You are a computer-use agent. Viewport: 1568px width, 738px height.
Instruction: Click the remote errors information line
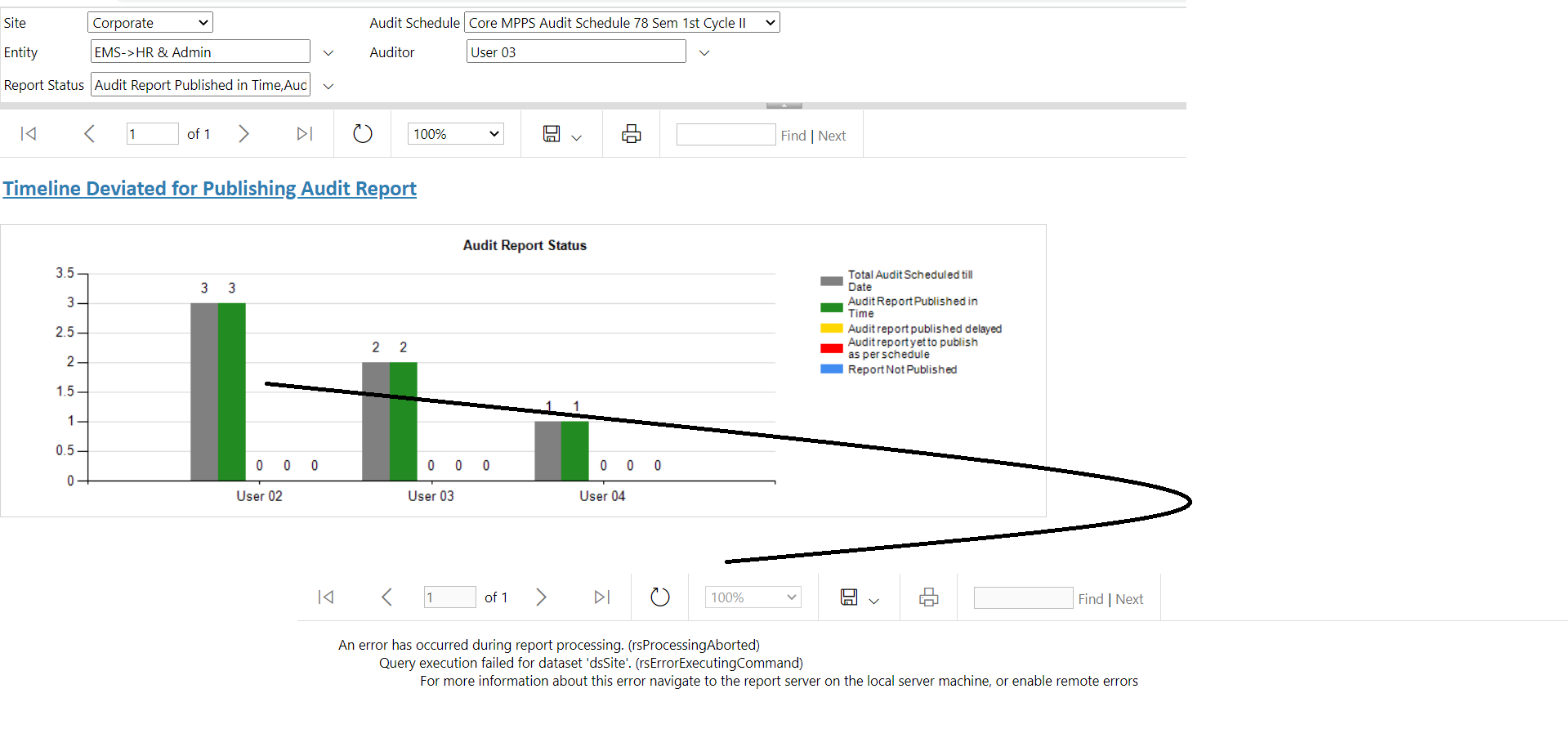point(779,681)
